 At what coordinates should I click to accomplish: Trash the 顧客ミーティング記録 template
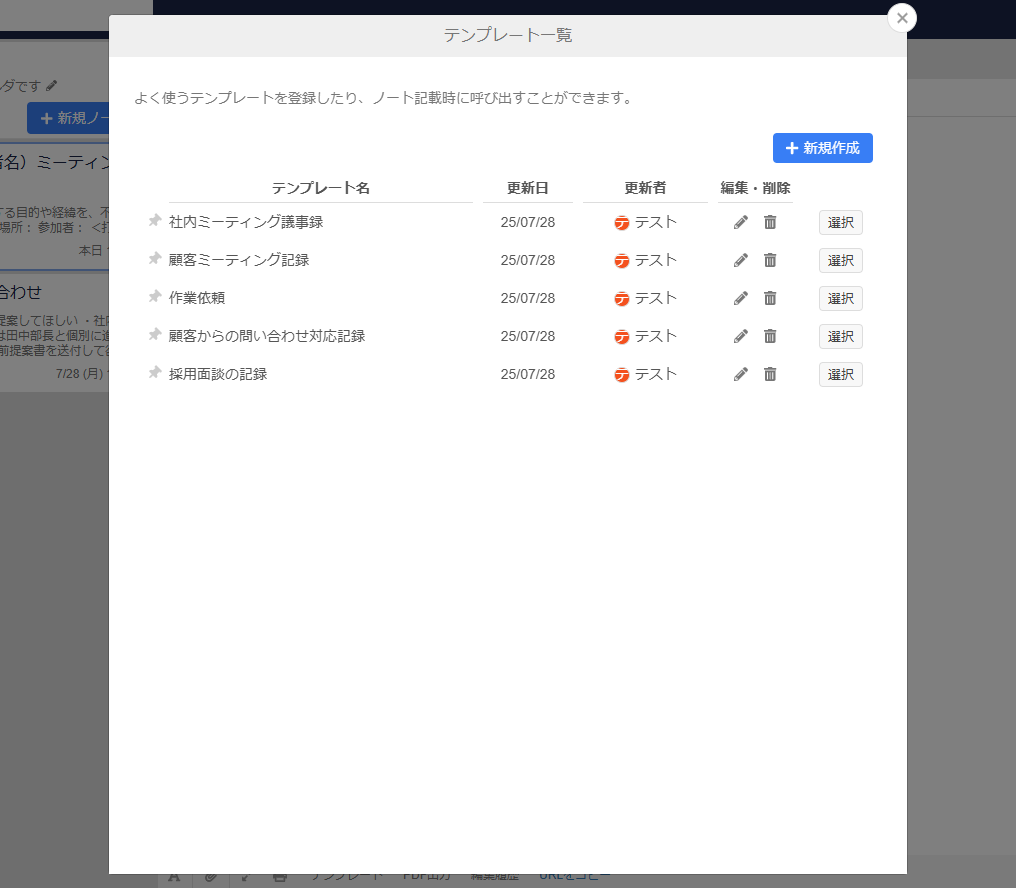pyautogui.click(x=770, y=260)
